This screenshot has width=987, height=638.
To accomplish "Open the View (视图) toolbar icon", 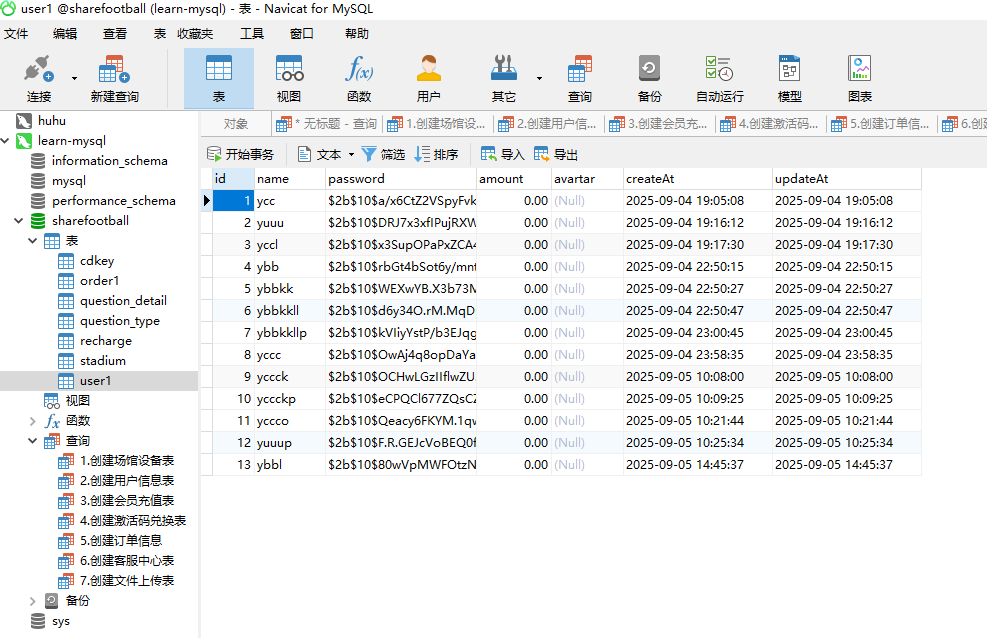I will 289,78.
